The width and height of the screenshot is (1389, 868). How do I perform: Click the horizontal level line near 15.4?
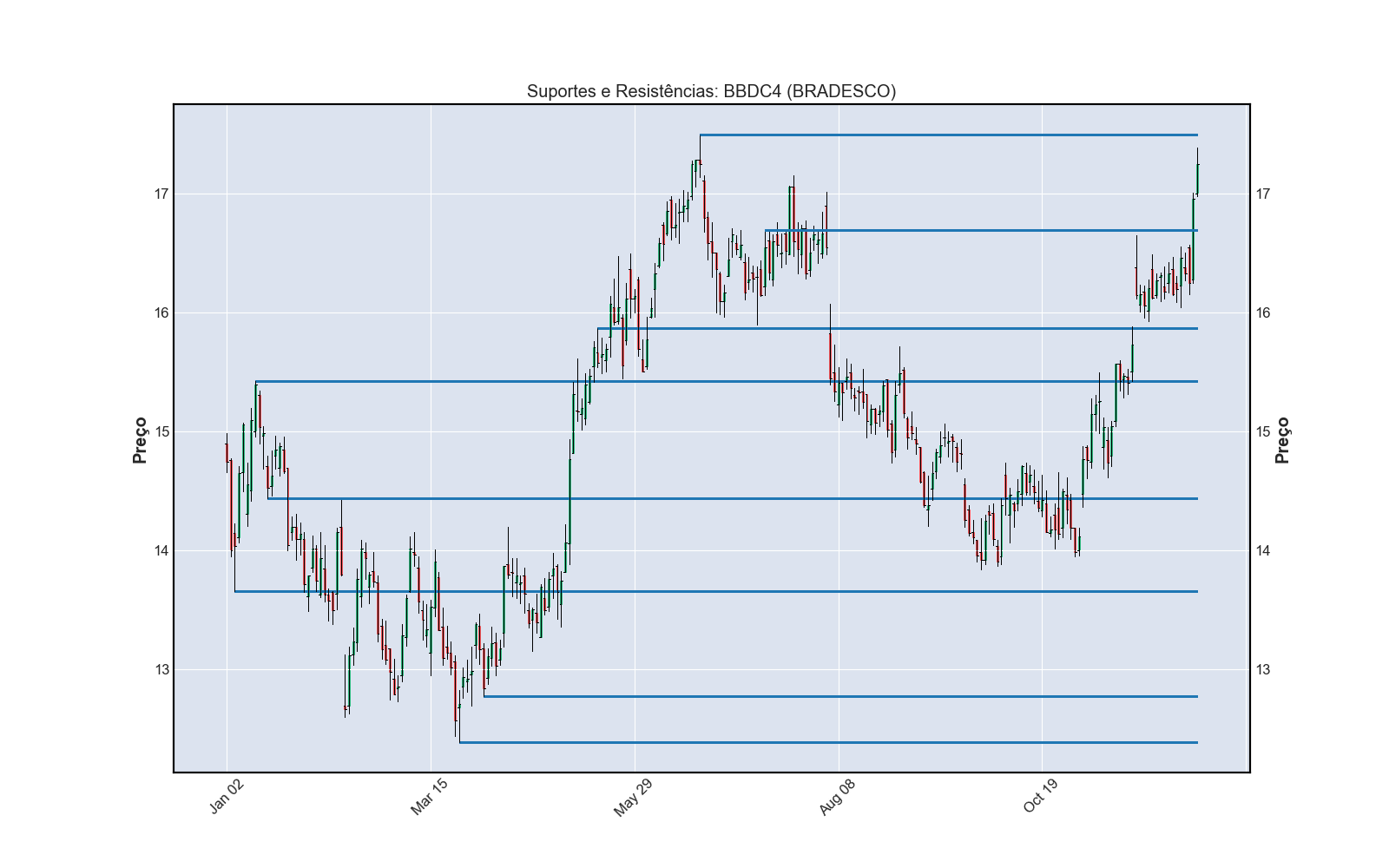pyautogui.click(x=727, y=381)
